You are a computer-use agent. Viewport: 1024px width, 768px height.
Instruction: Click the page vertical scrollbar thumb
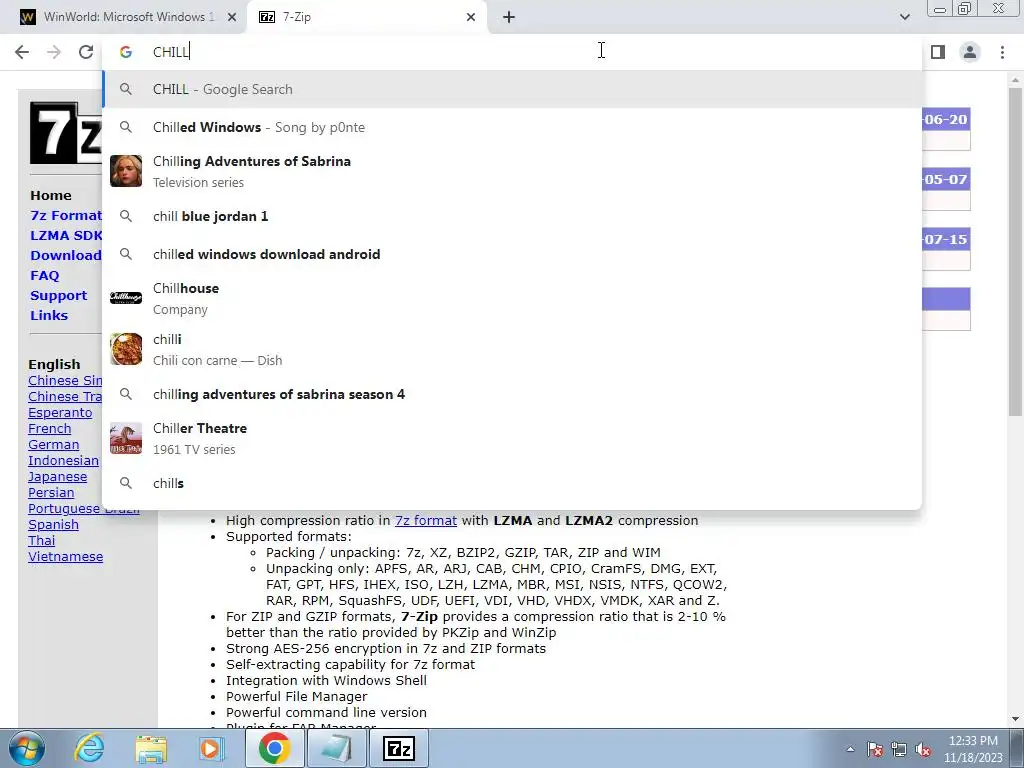(1015, 251)
